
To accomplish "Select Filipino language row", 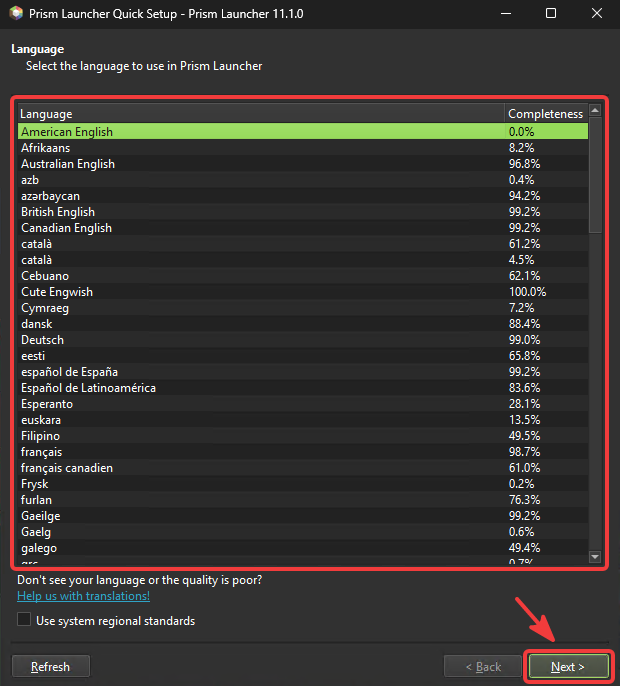I will point(303,436).
